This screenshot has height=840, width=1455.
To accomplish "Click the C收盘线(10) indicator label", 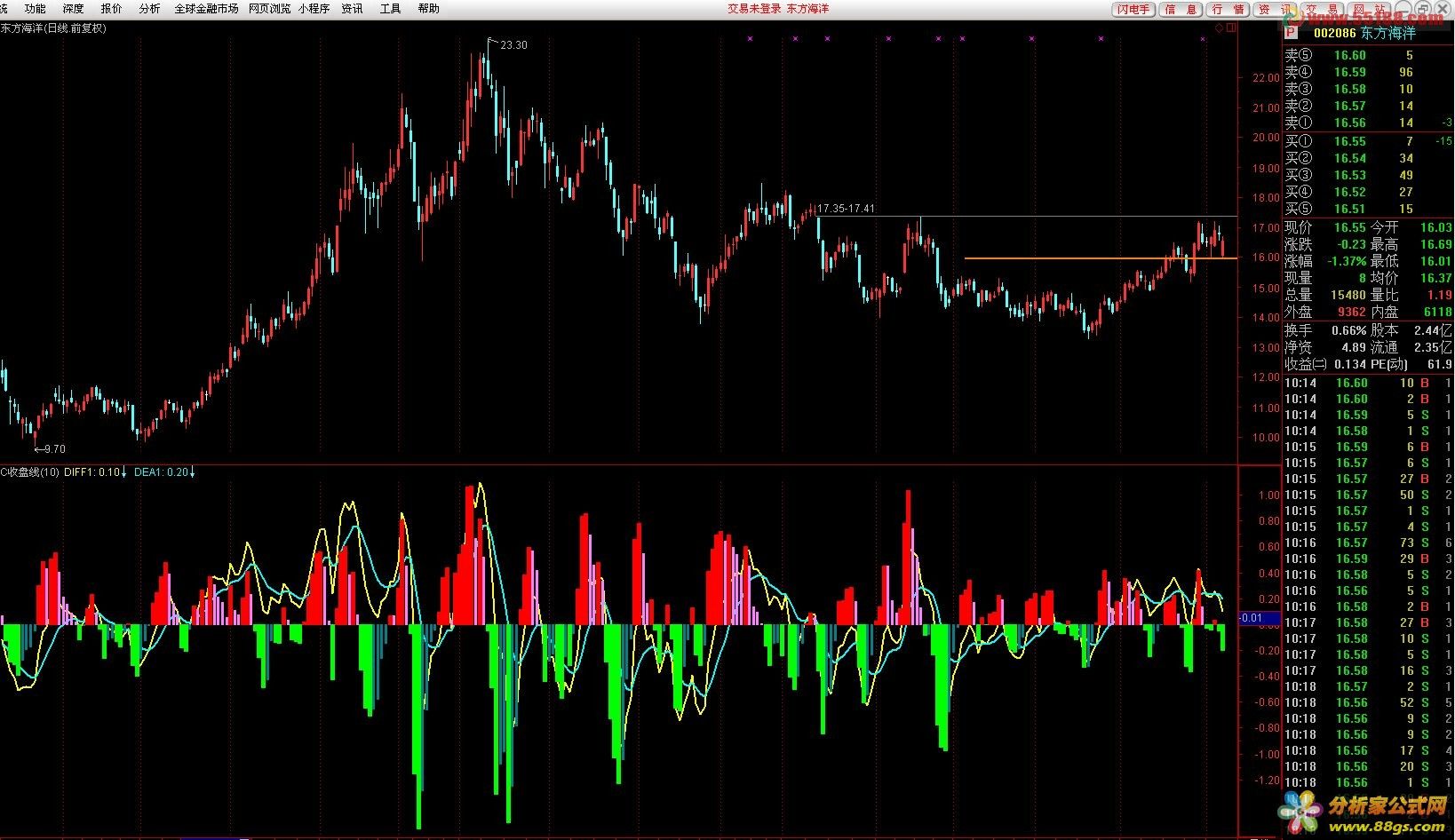I will 30,472.
